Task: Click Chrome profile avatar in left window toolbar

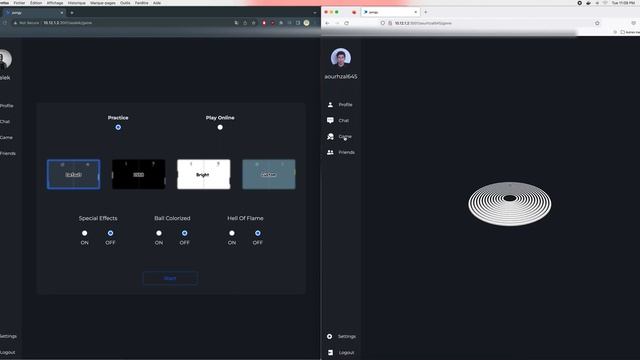Action: (x=307, y=23)
